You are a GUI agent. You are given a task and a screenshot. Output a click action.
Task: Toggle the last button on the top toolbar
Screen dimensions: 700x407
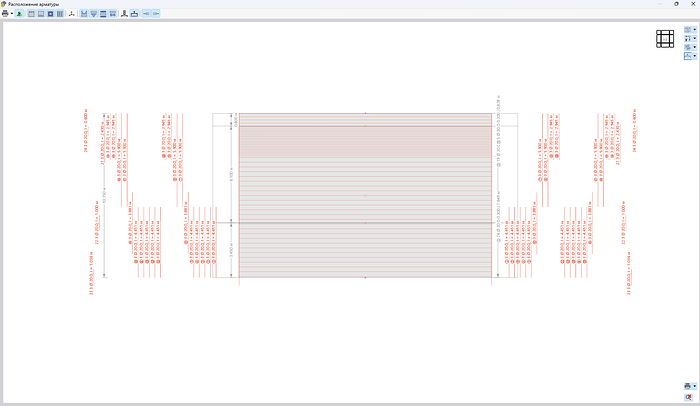(156, 14)
